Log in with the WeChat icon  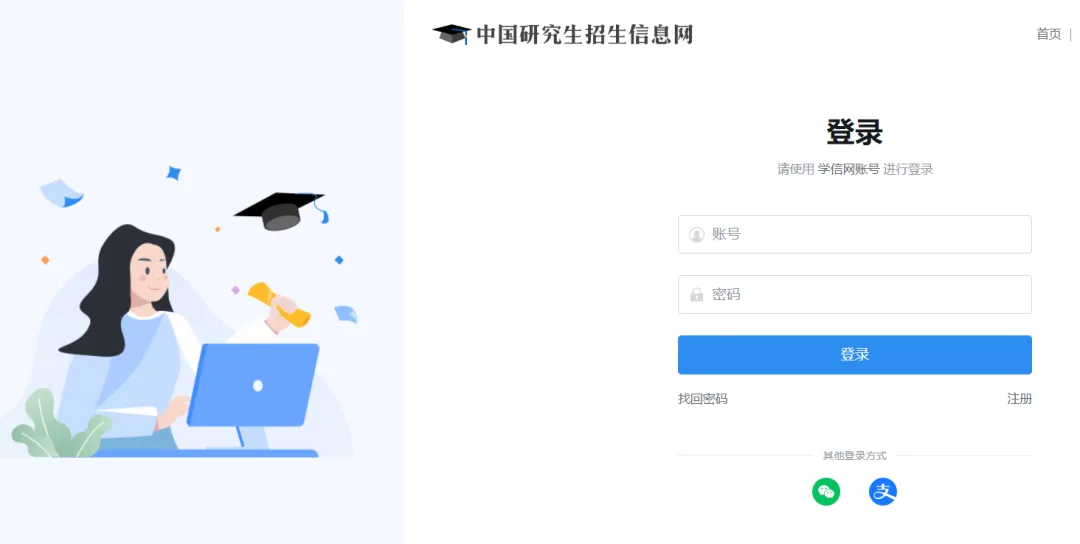(826, 492)
